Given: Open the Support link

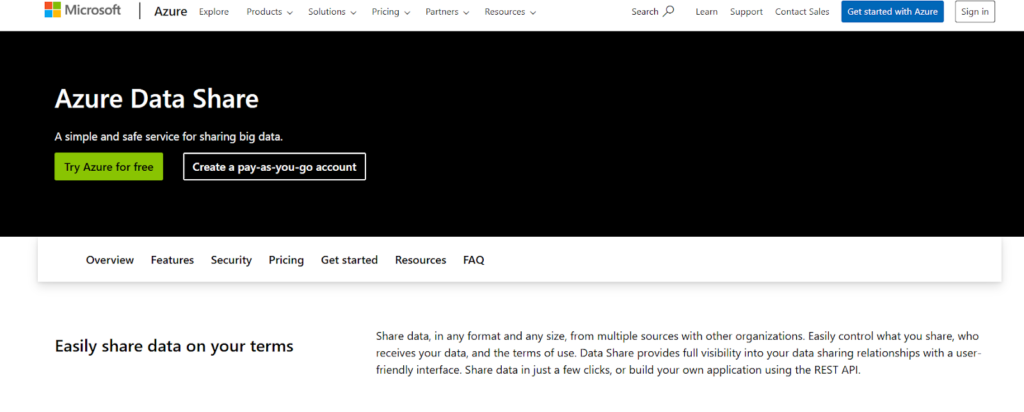Looking at the screenshot, I should click(x=746, y=12).
